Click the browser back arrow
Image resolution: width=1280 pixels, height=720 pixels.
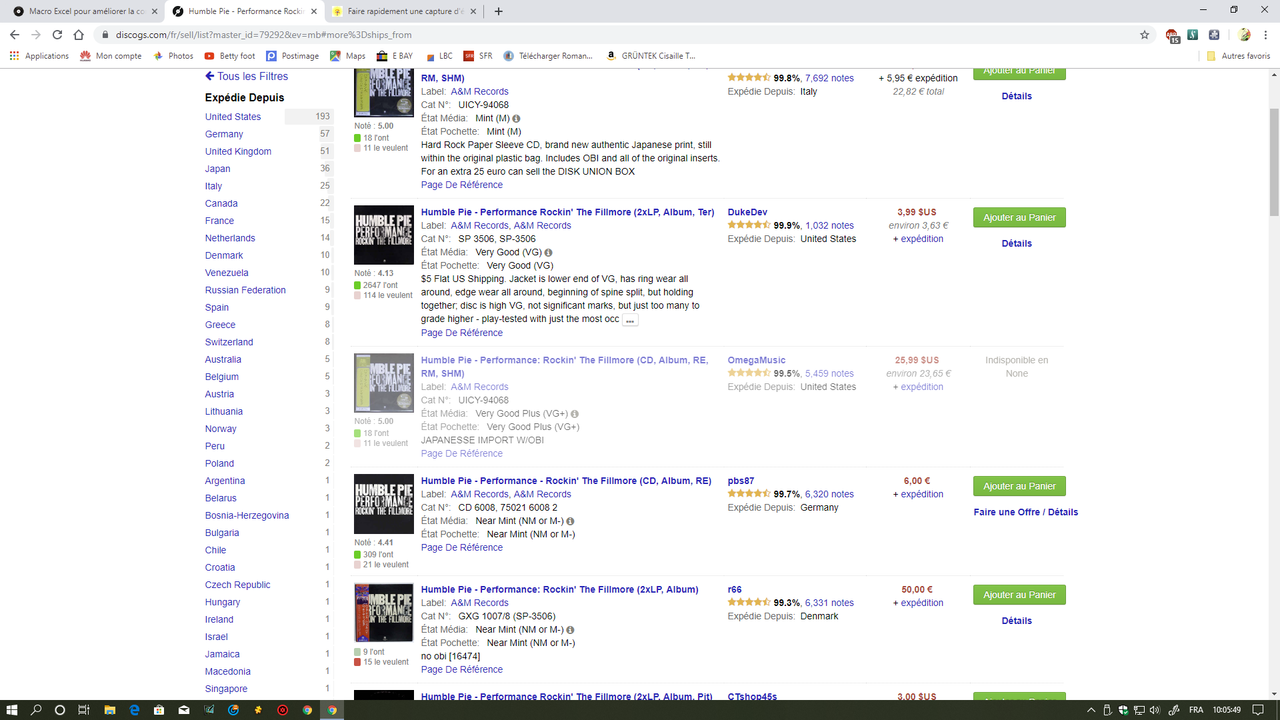coord(15,34)
